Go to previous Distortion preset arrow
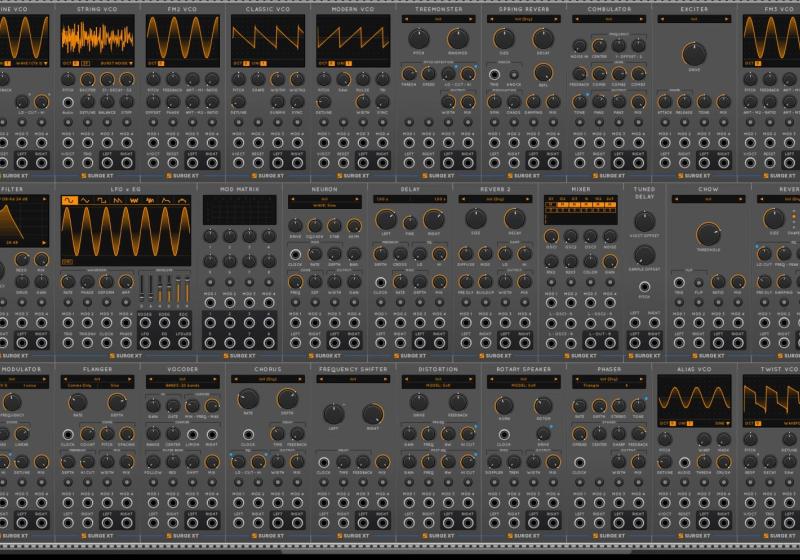Screen dimensions: 800x560 tap(406, 379)
